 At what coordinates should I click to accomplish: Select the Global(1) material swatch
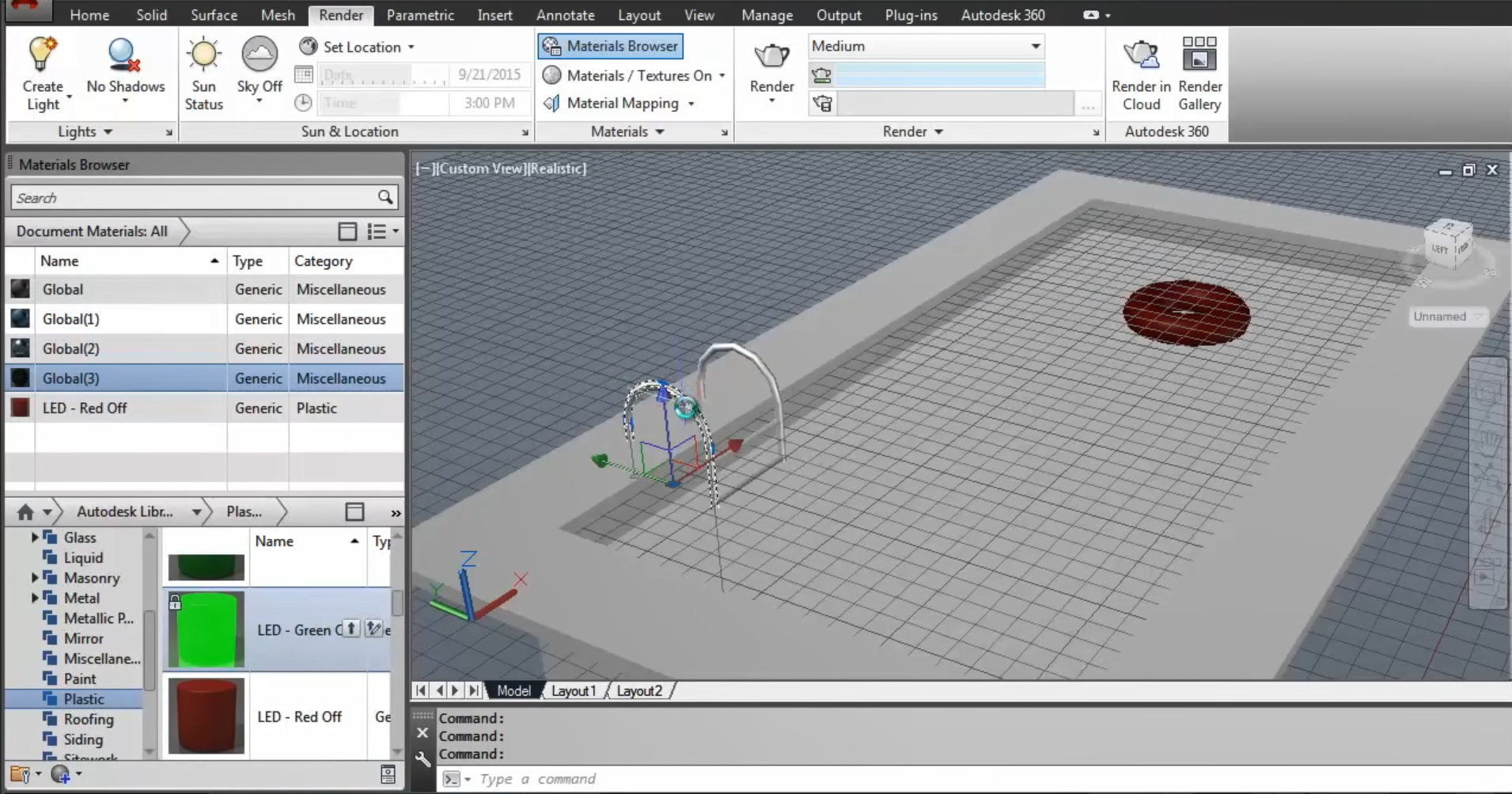pyautogui.click(x=21, y=319)
